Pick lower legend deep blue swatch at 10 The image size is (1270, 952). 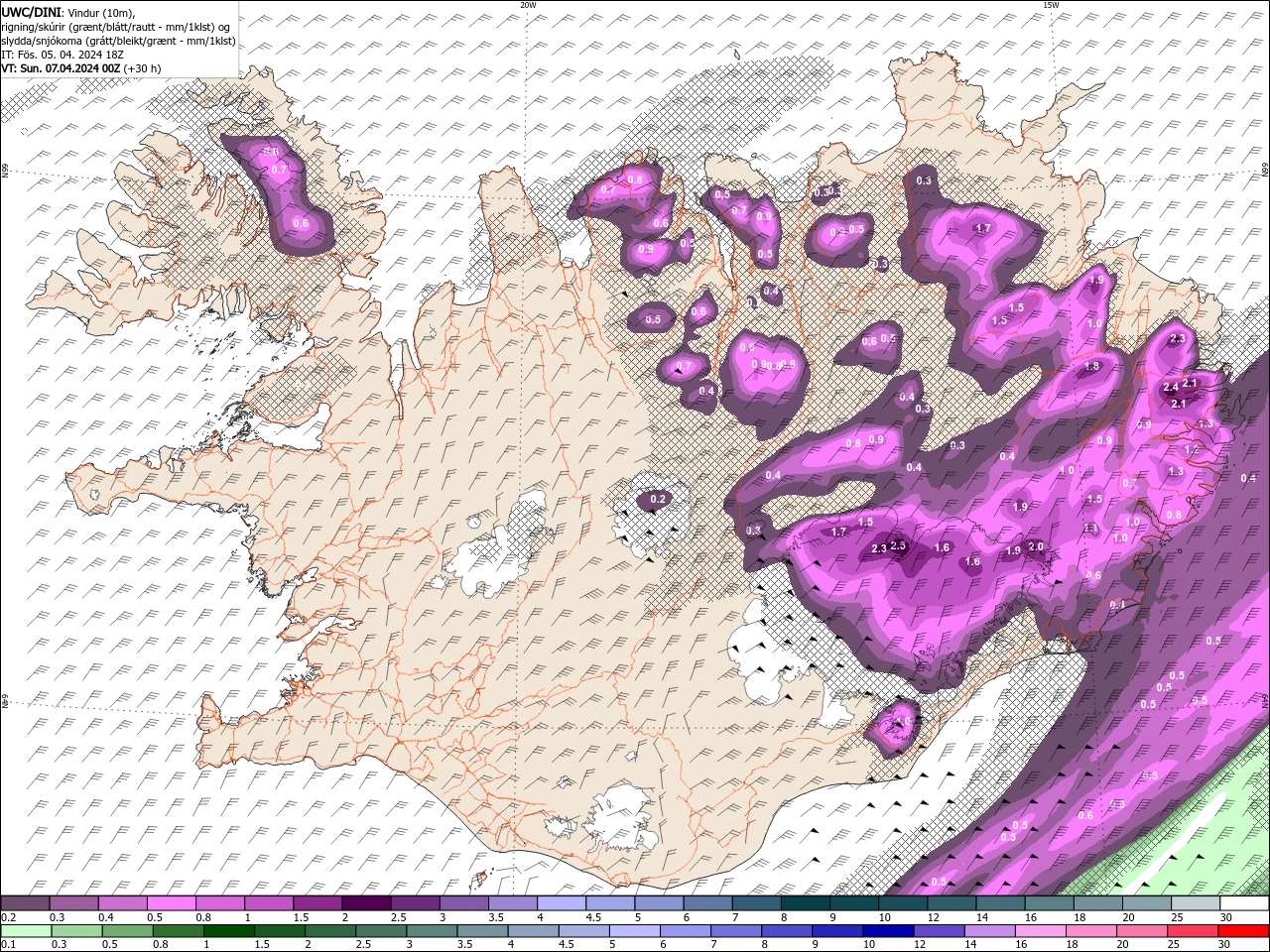pos(888,930)
